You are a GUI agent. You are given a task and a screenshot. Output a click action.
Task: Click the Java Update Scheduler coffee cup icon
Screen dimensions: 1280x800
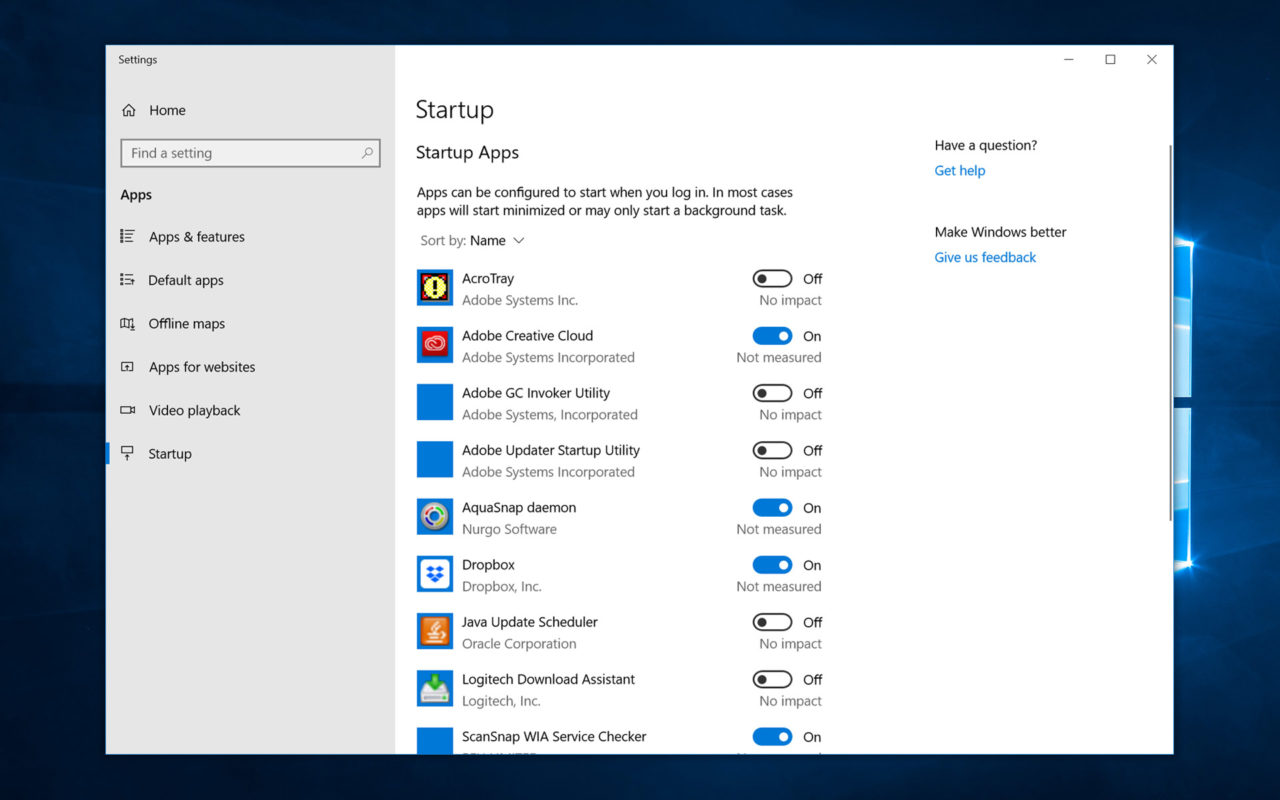coord(434,631)
